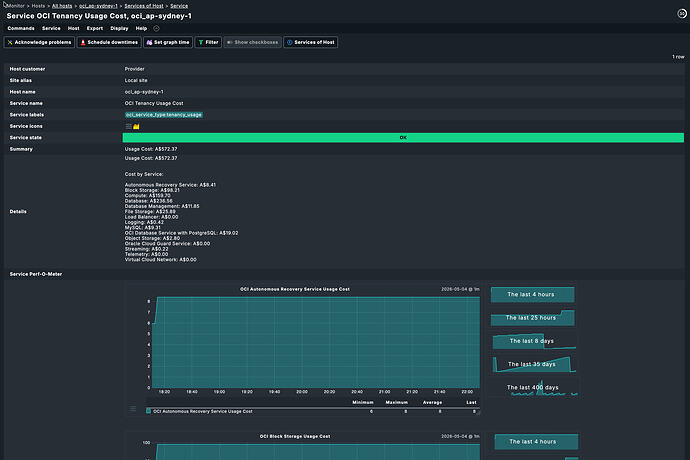Select 'The last 4 hours' thumbnail for Recovery Service graph

[x=532, y=294]
